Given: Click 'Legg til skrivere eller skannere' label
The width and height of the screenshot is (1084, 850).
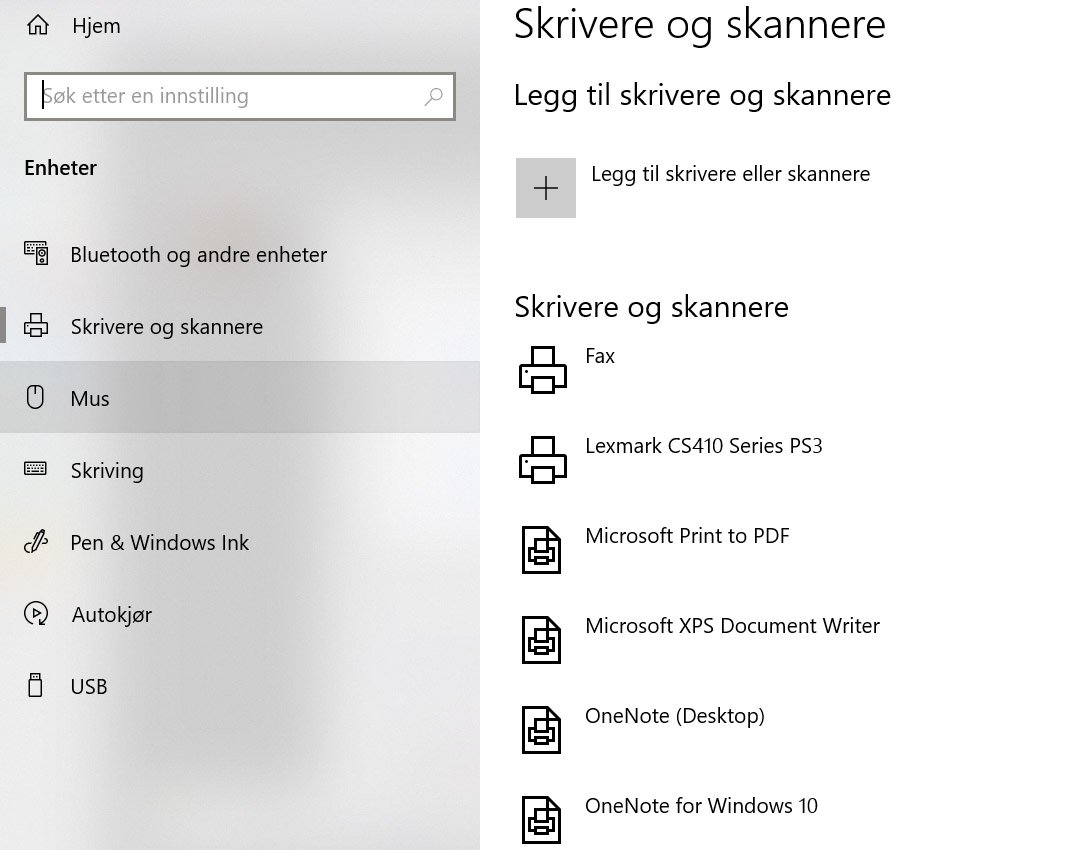Looking at the screenshot, I should pyautogui.click(x=730, y=174).
